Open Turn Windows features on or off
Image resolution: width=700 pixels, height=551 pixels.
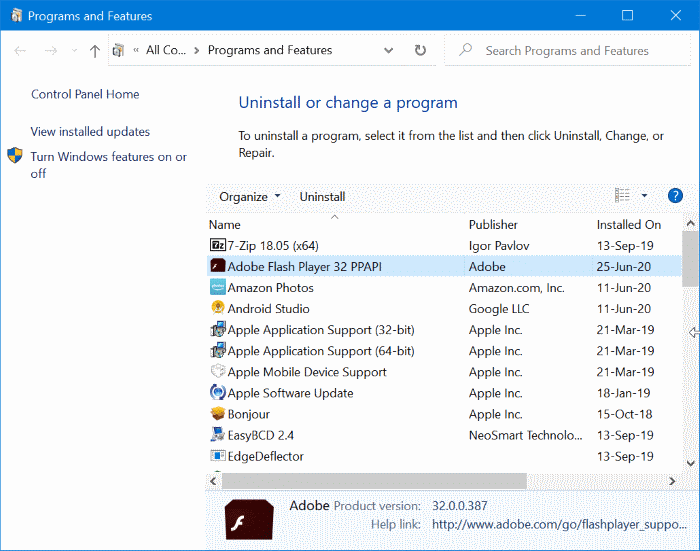point(108,165)
